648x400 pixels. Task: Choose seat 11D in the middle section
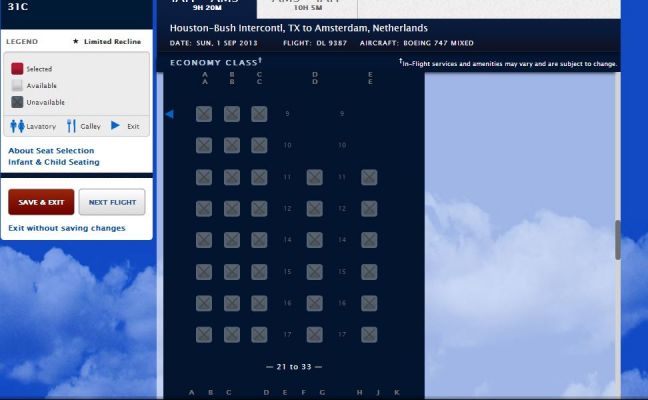pos(314,177)
